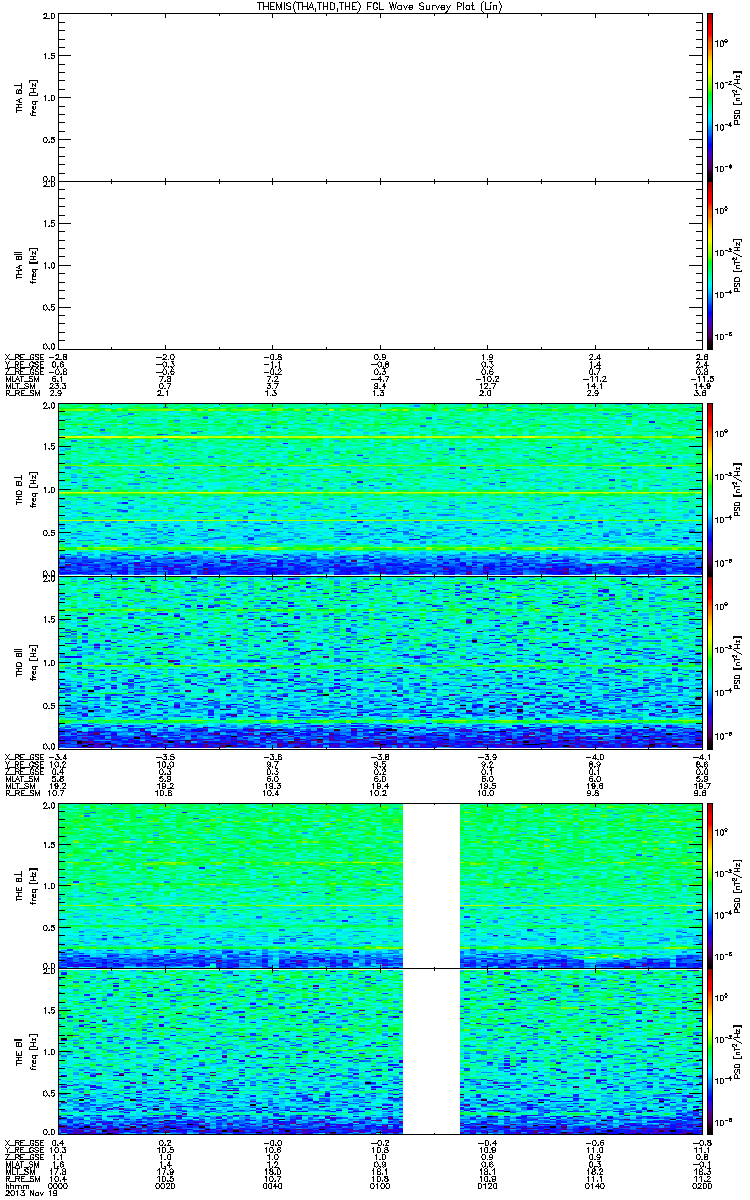Click the PSD color bar beside THD B-perpendicular panel
Screen dimensions: 750x1200
click(x=710, y=489)
